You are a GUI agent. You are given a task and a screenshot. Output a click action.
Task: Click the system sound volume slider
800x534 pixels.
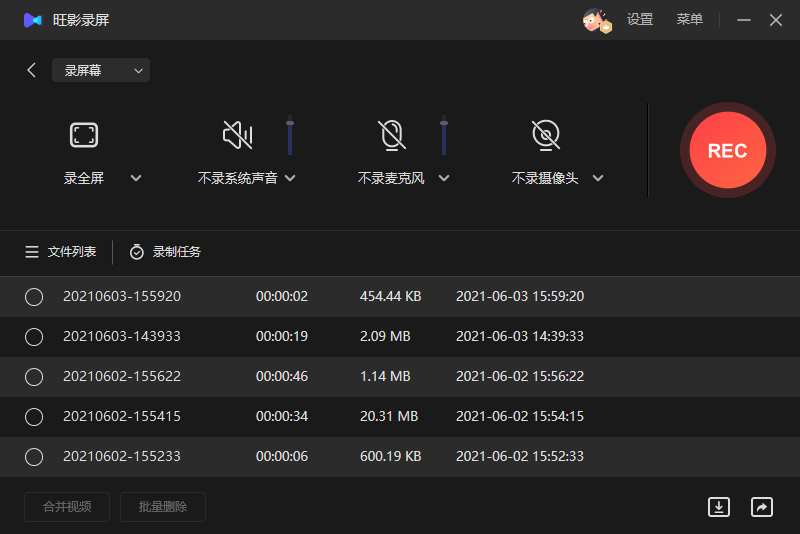coord(290,135)
